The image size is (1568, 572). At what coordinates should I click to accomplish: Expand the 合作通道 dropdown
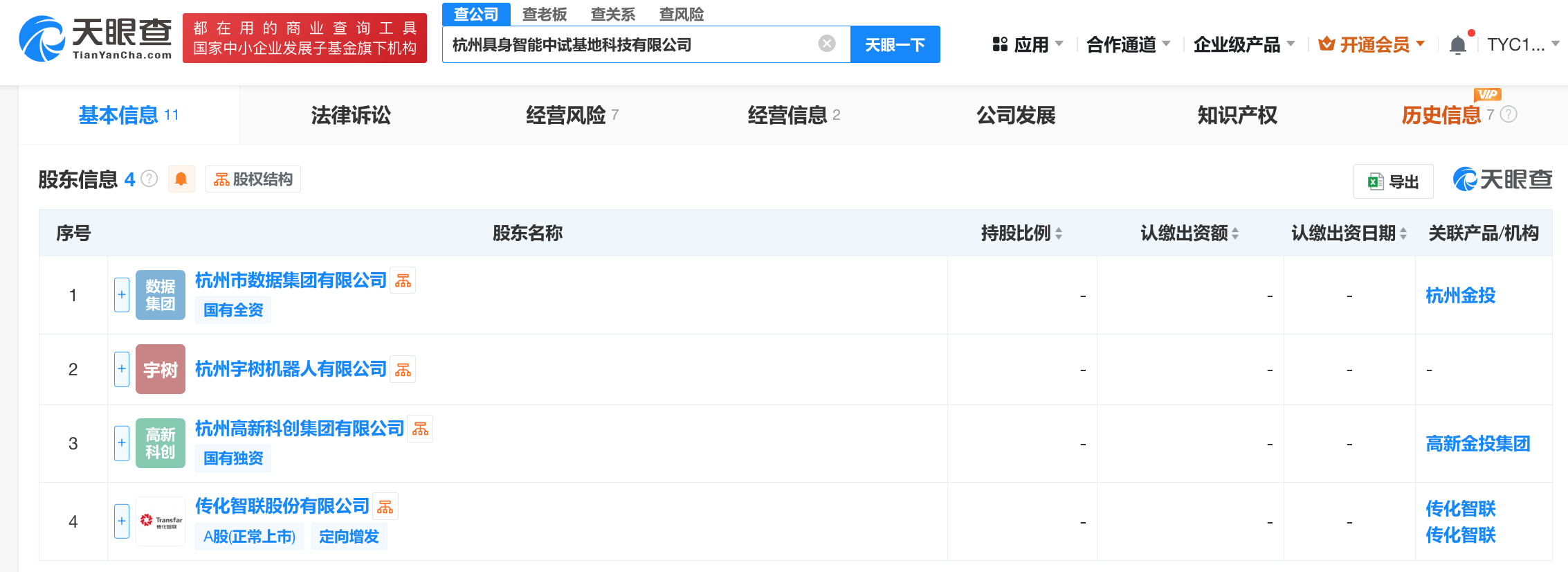pyautogui.click(x=1128, y=45)
